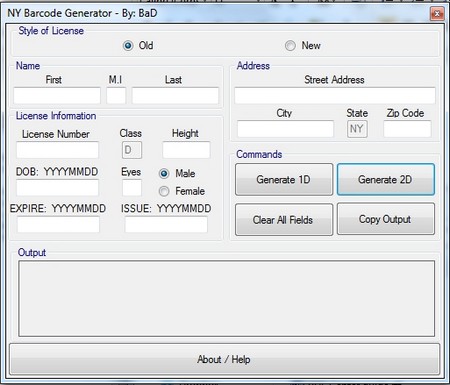Image resolution: width=450 pixels, height=385 pixels.
Task: Click the 'Address' group label
Action: click(253, 66)
